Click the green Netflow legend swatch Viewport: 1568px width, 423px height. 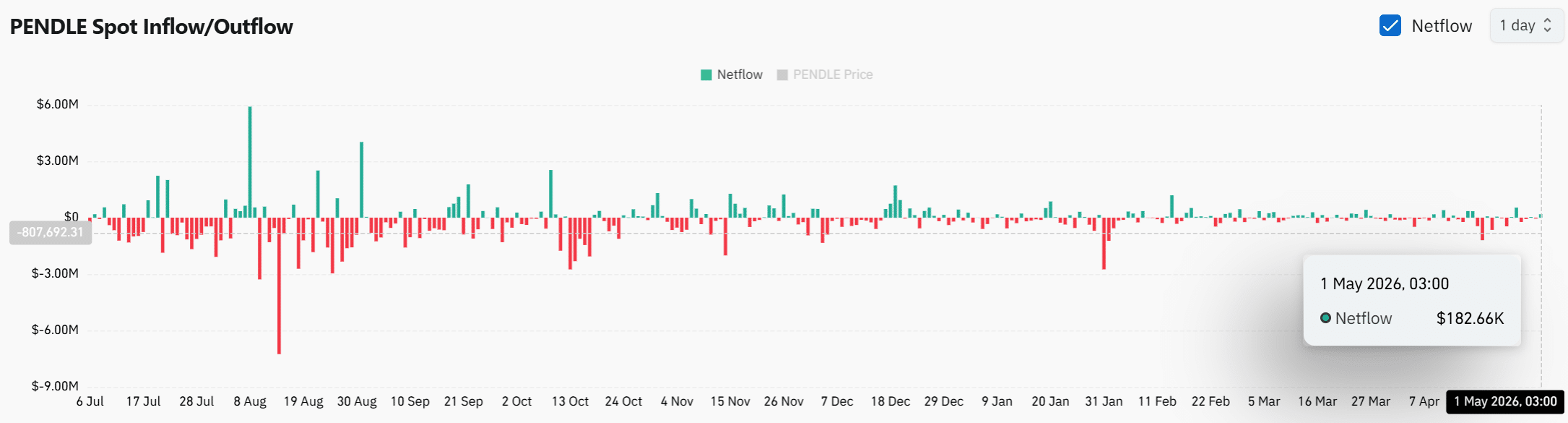706,74
